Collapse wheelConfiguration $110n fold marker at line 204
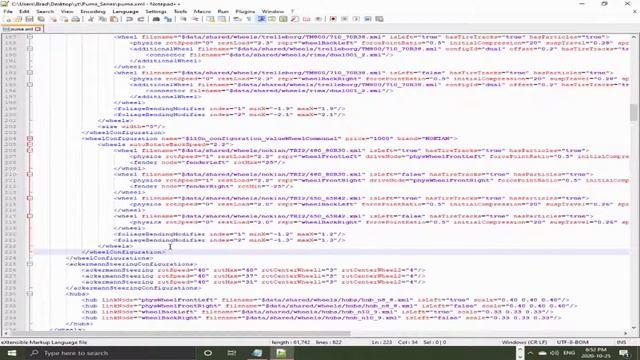 pos(30,138)
